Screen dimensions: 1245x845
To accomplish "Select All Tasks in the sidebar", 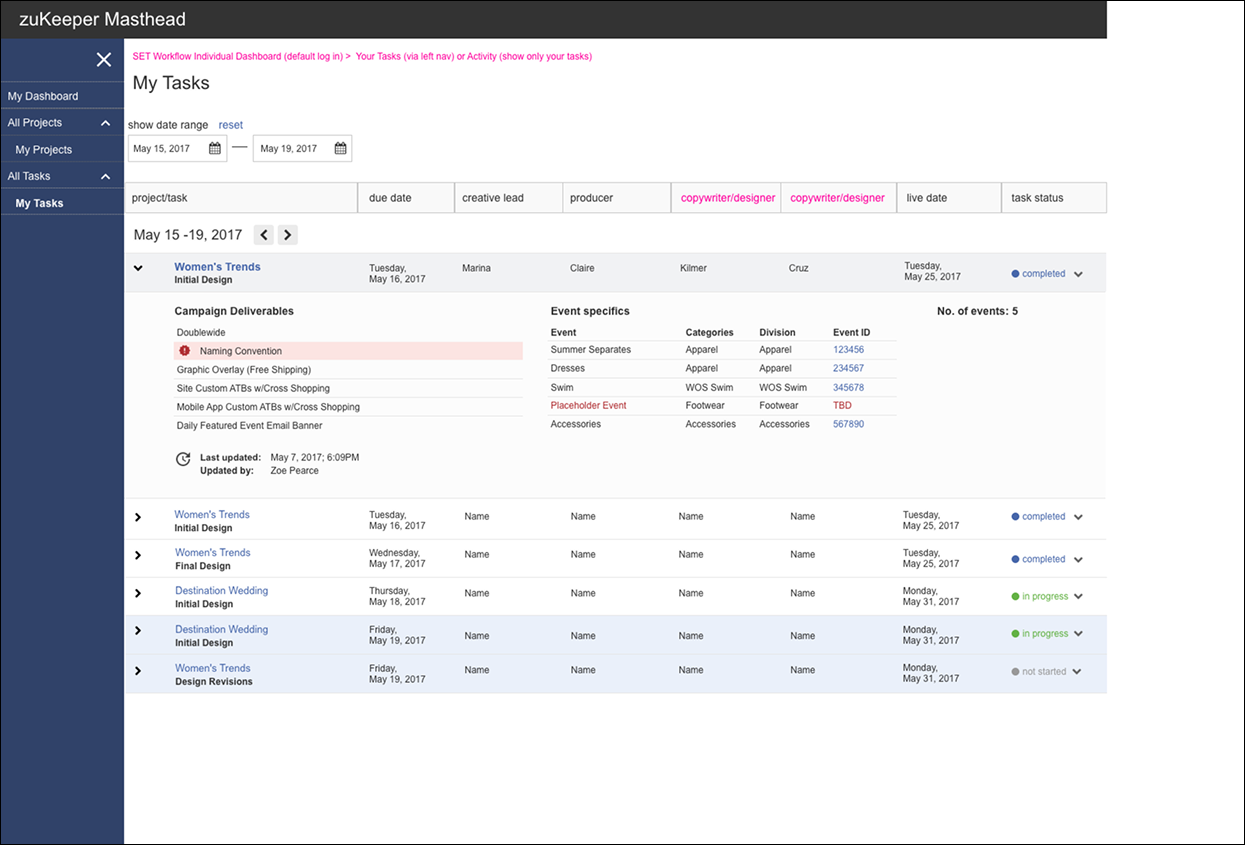I will (x=29, y=176).
